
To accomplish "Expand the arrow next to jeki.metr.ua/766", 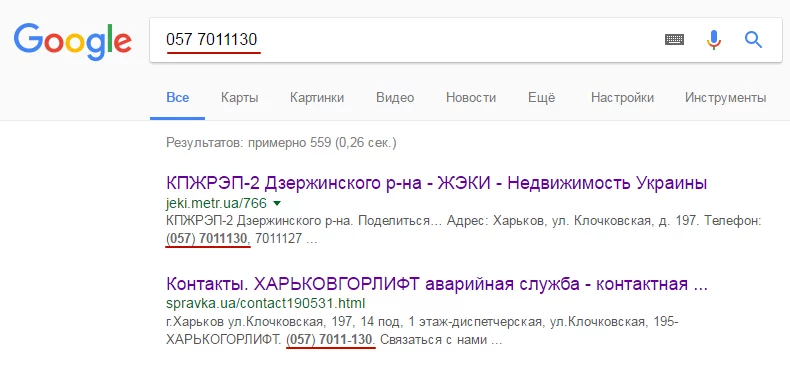I will (x=277, y=204).
